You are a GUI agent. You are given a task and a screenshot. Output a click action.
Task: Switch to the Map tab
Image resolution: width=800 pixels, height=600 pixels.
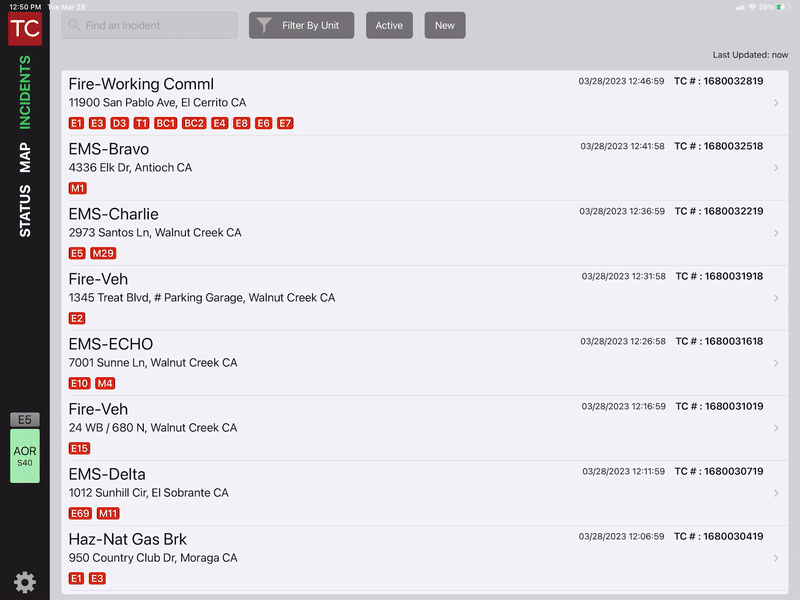click(25, 158)
